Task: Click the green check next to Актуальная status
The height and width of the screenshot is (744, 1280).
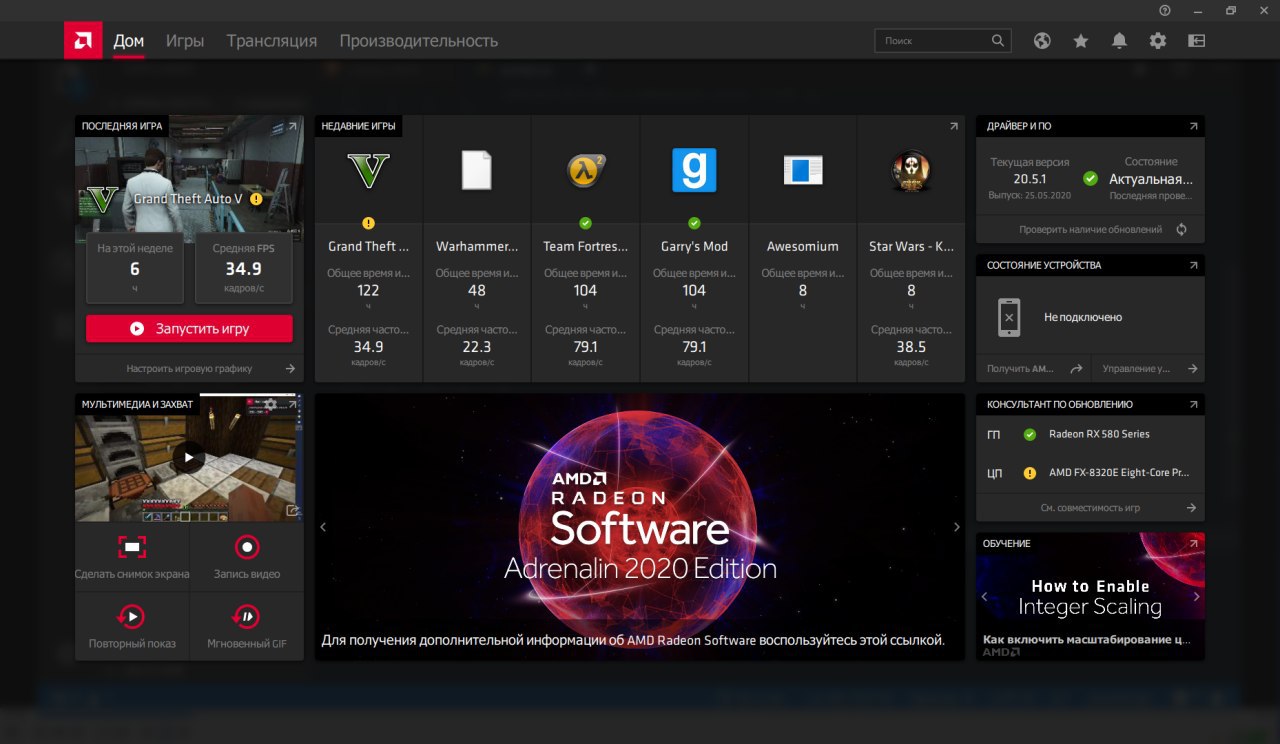Action: [1090, 179]
